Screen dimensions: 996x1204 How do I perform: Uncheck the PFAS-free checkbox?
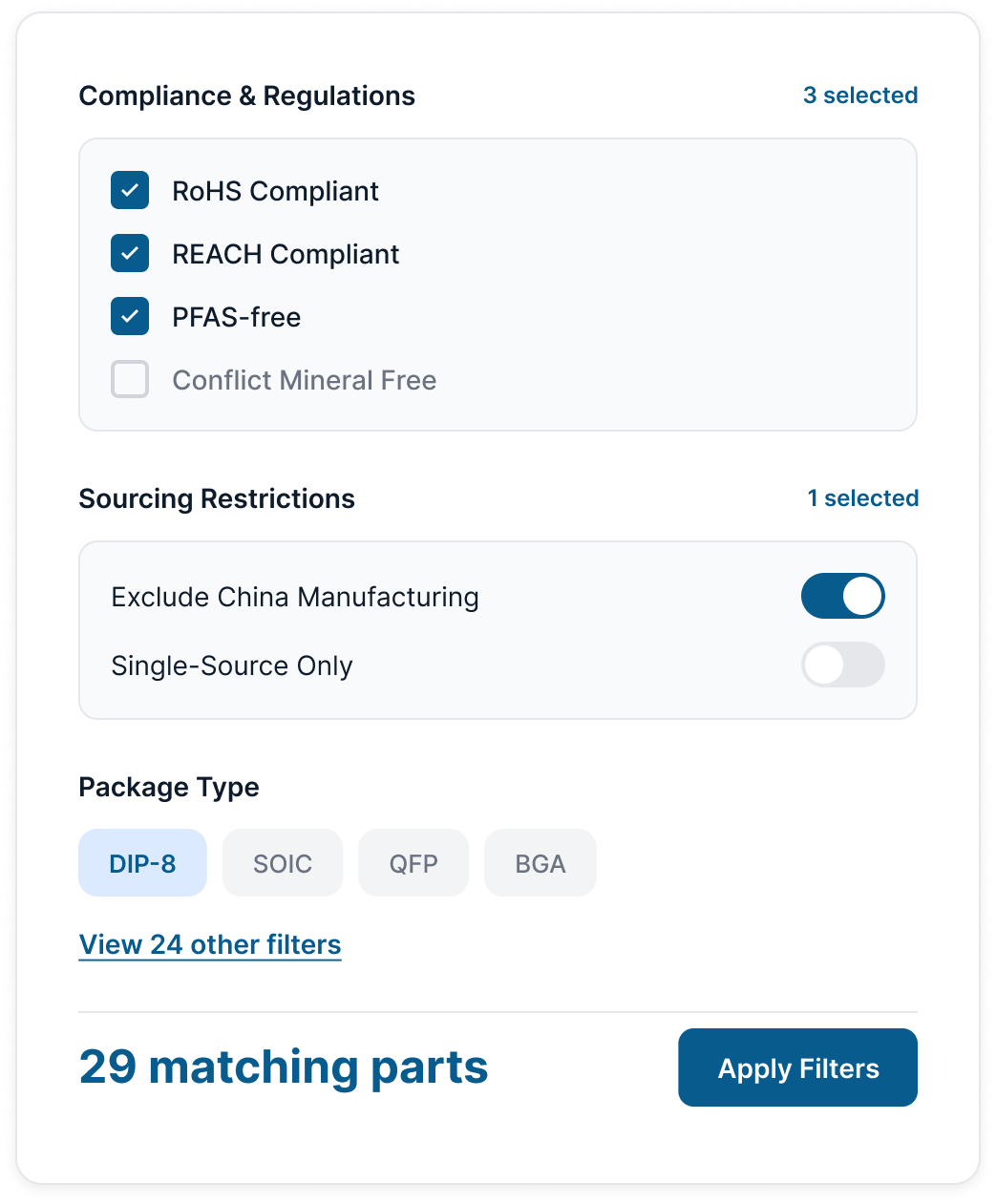(129, 316)
